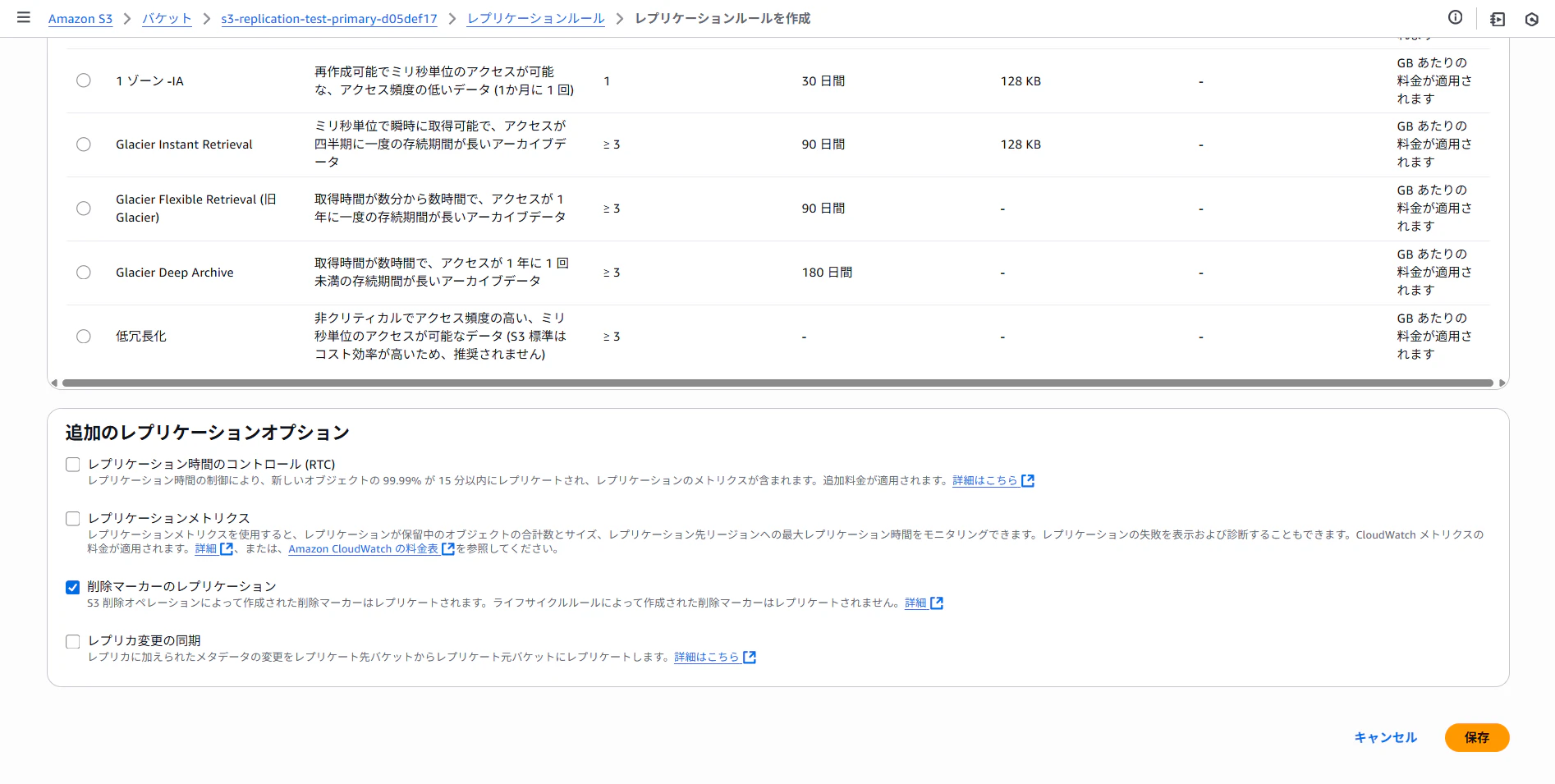1555x784 pixels.
Task: Enable レプリケーション時間のコントロール (RTC)
Action: pos(72,464)
